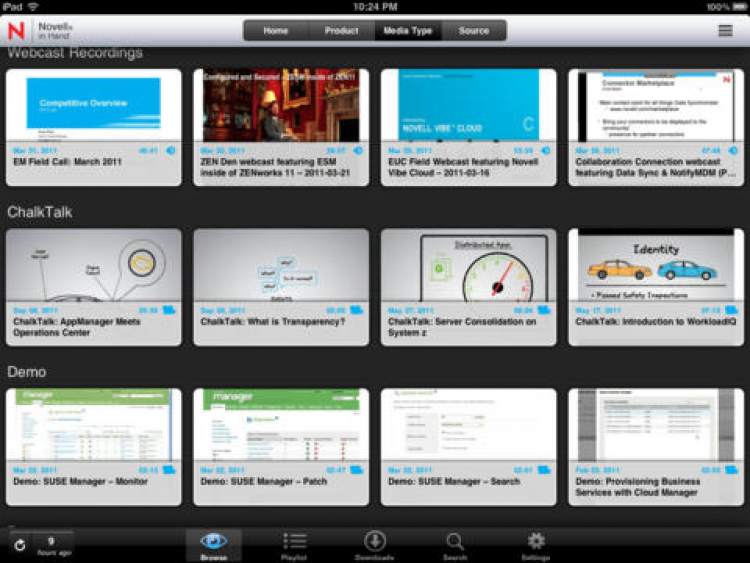This screenshot has width=750, height=563.
Task: Open the Downloads tab icon
Action: (x=375, y=541)
